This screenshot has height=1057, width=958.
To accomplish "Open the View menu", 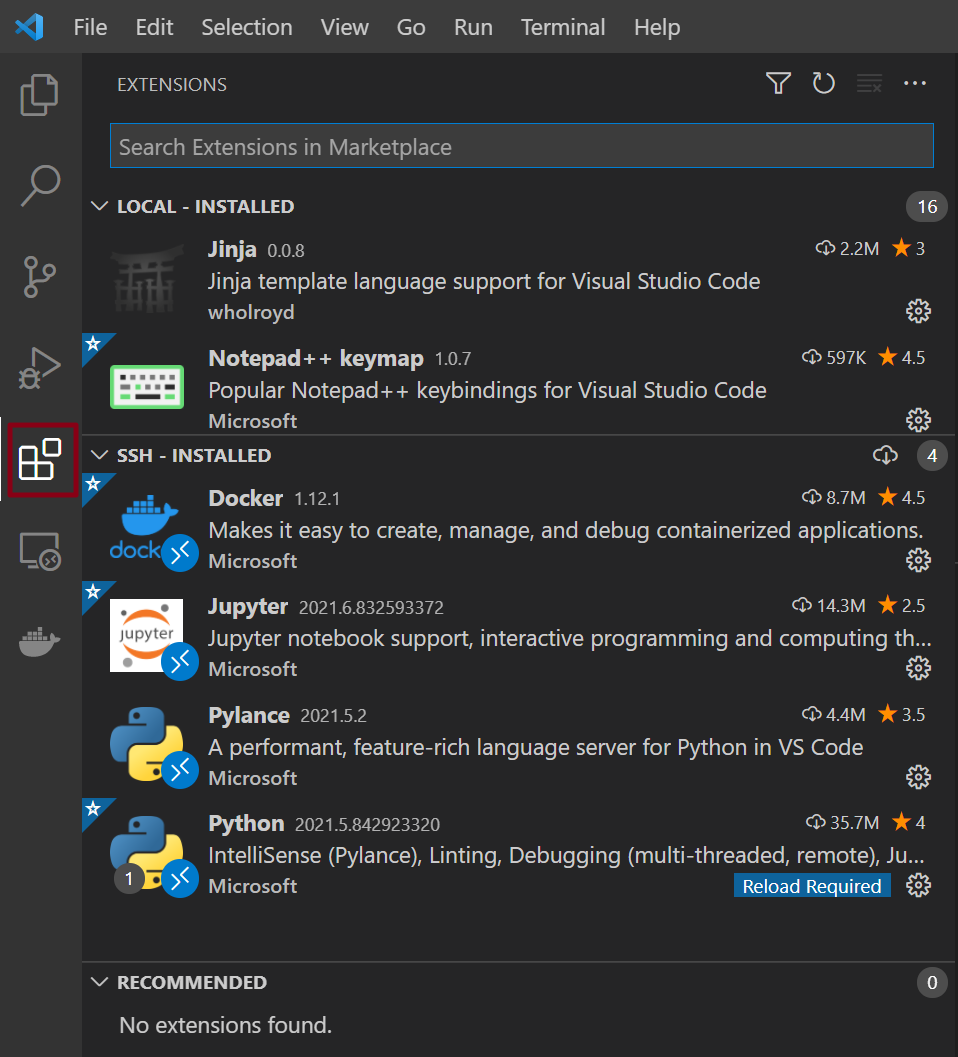I will (345, 27).
